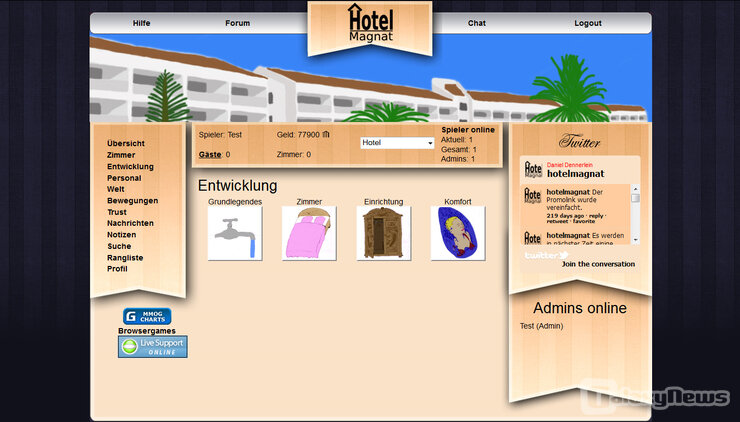Click favorite on the Promolink tweet
This screenshot has width=740, height=422.
click(584, 221)
